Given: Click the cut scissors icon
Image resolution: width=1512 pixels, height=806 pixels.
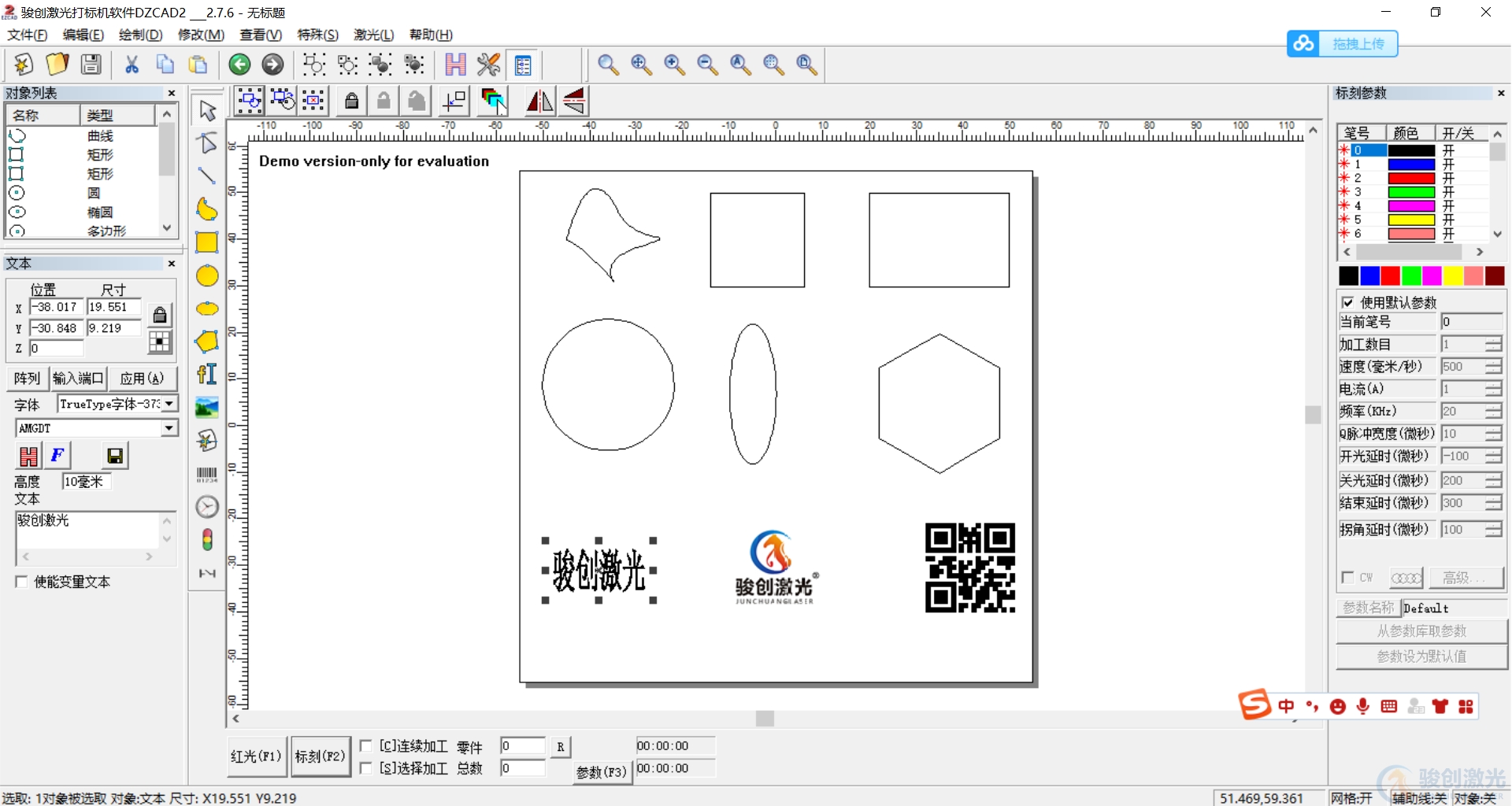Looking at the screenshot, I should (132, 65).
